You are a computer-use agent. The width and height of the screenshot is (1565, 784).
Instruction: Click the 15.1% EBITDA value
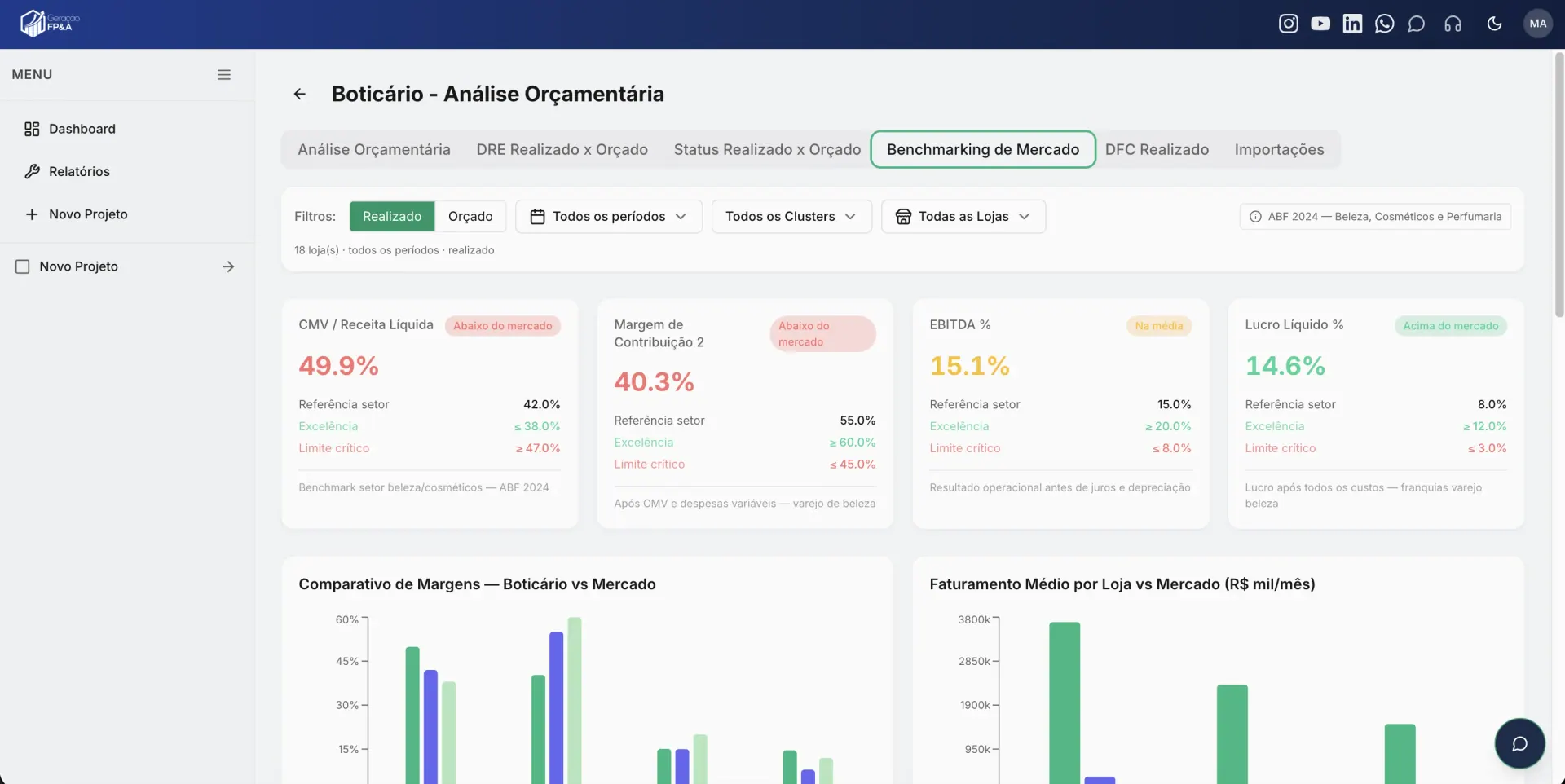pyautogui.click(x=969, y=366)
